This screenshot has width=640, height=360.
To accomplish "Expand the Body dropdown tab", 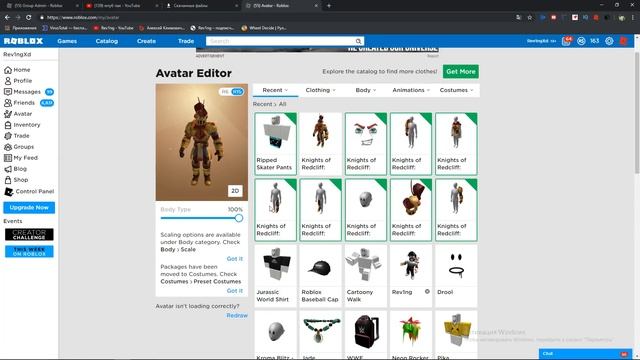I will click(366, 90).
